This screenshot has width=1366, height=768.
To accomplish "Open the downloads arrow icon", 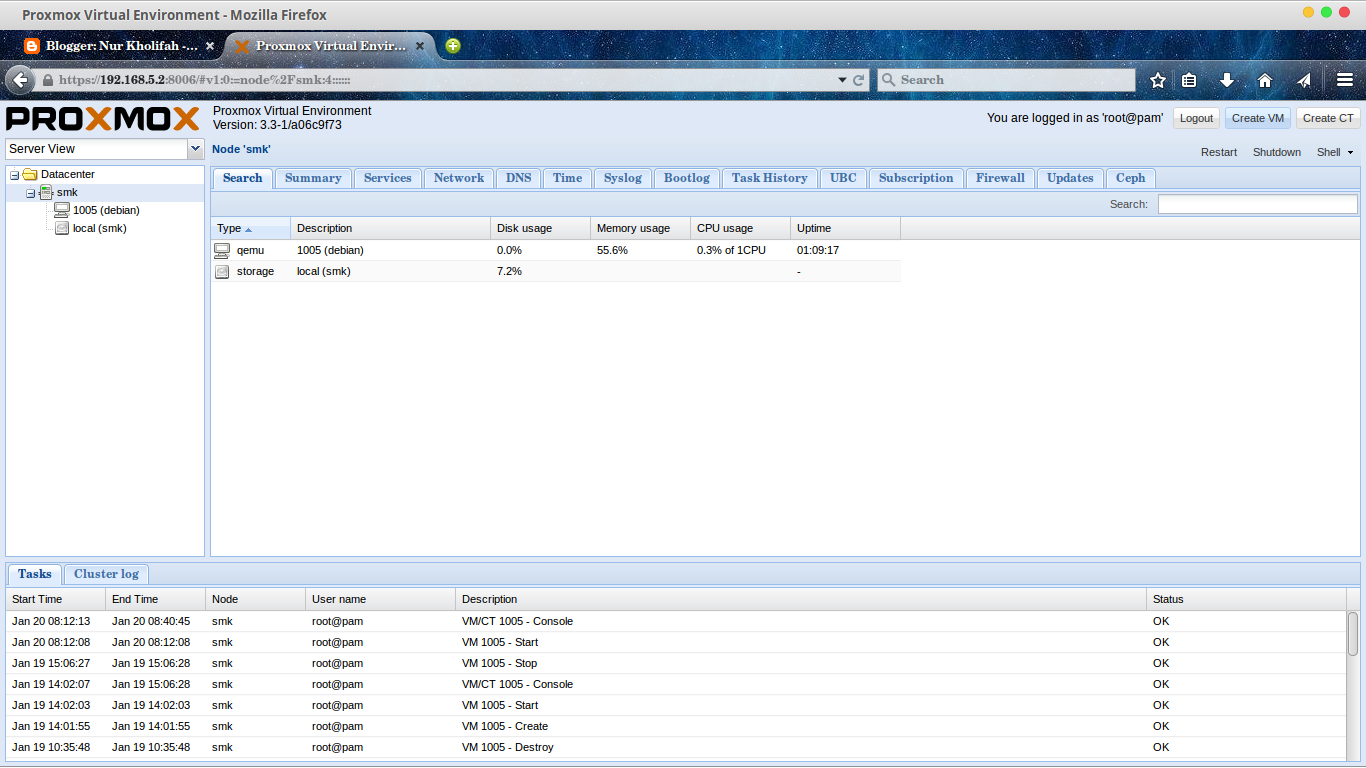I will click(x=1227, y=80).
